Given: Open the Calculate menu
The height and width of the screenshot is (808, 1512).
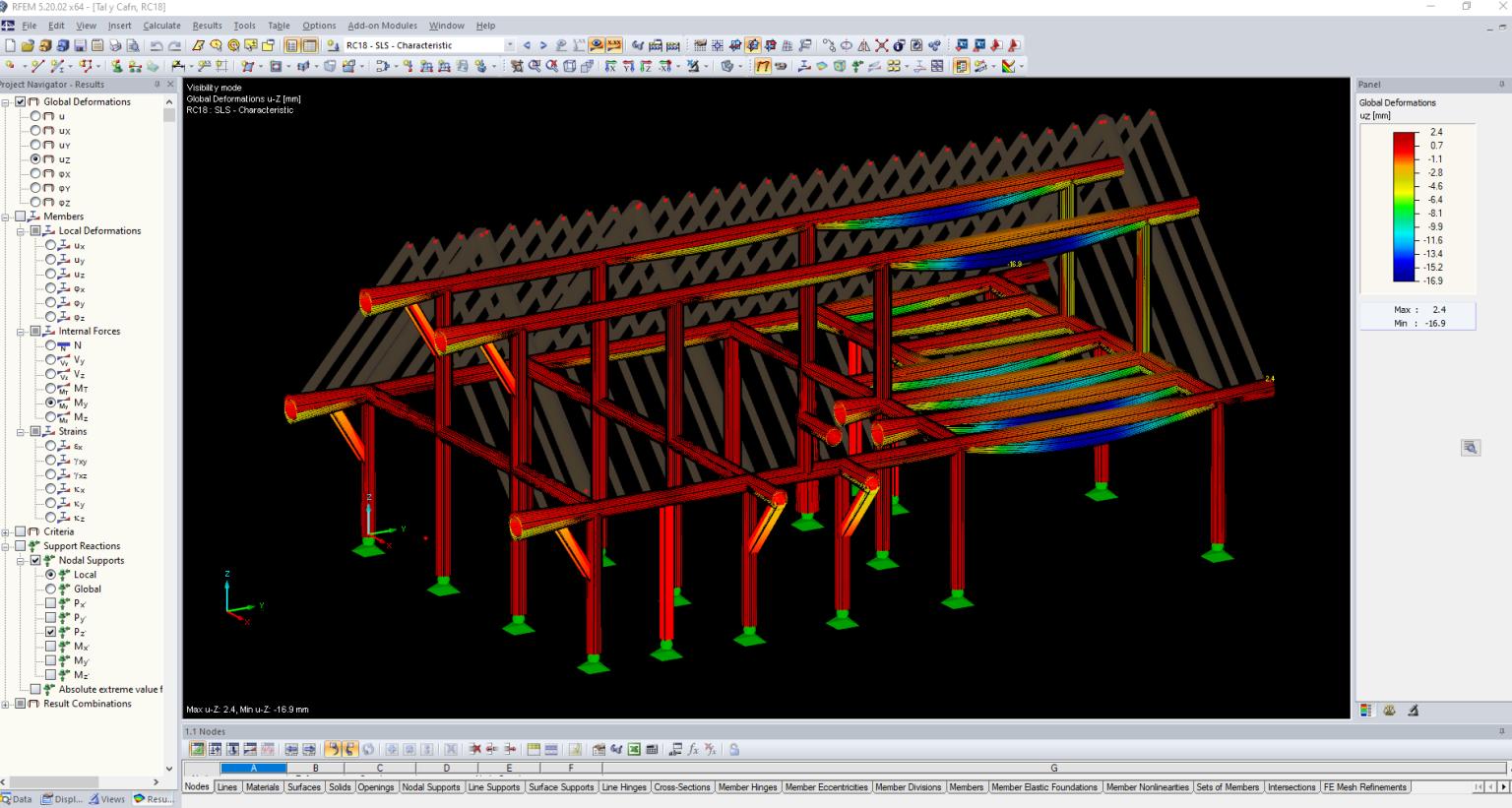Looking at the screenshot, I should (x=161, y=26).
